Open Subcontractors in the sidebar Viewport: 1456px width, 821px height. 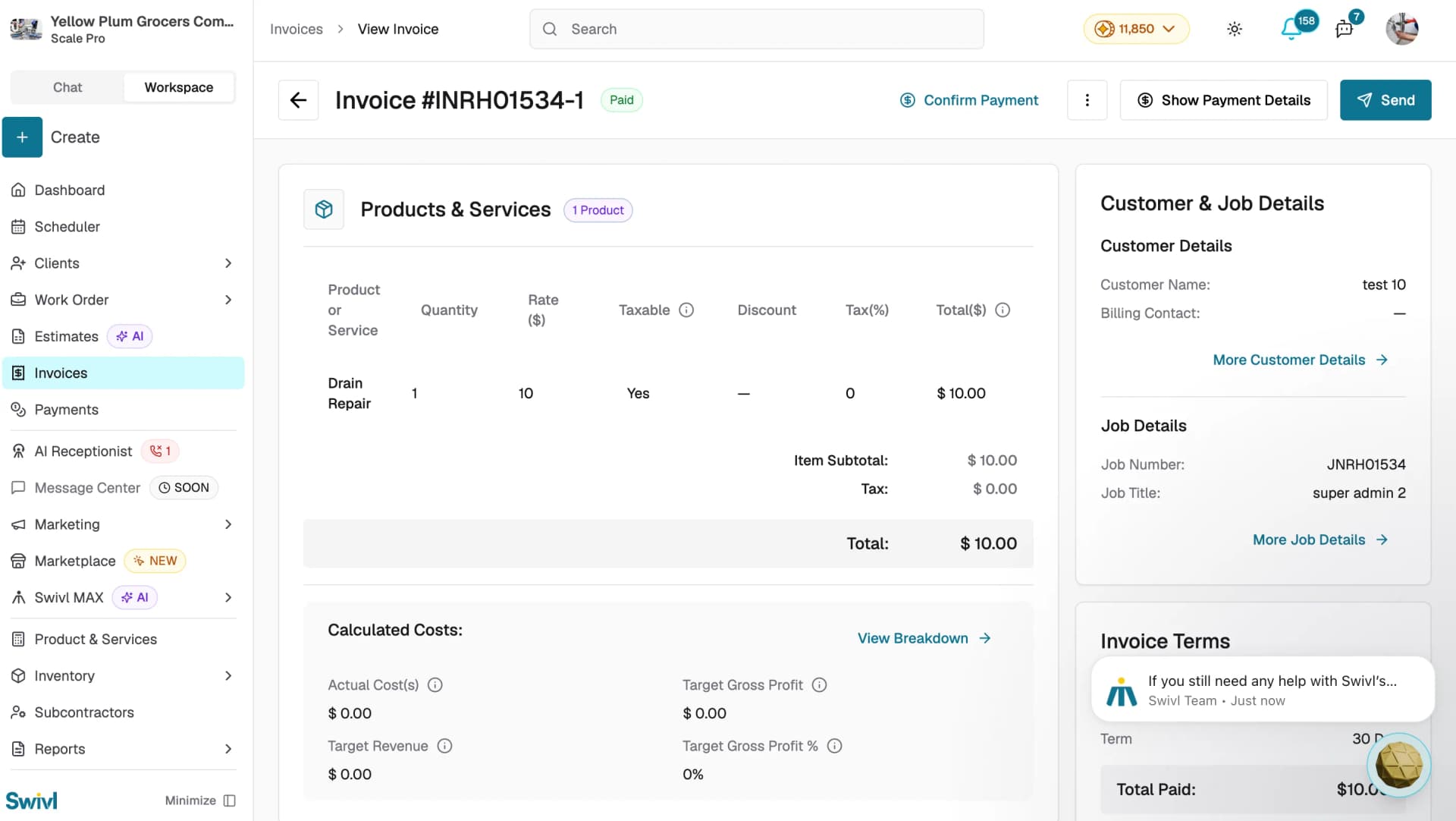(123, 712)
